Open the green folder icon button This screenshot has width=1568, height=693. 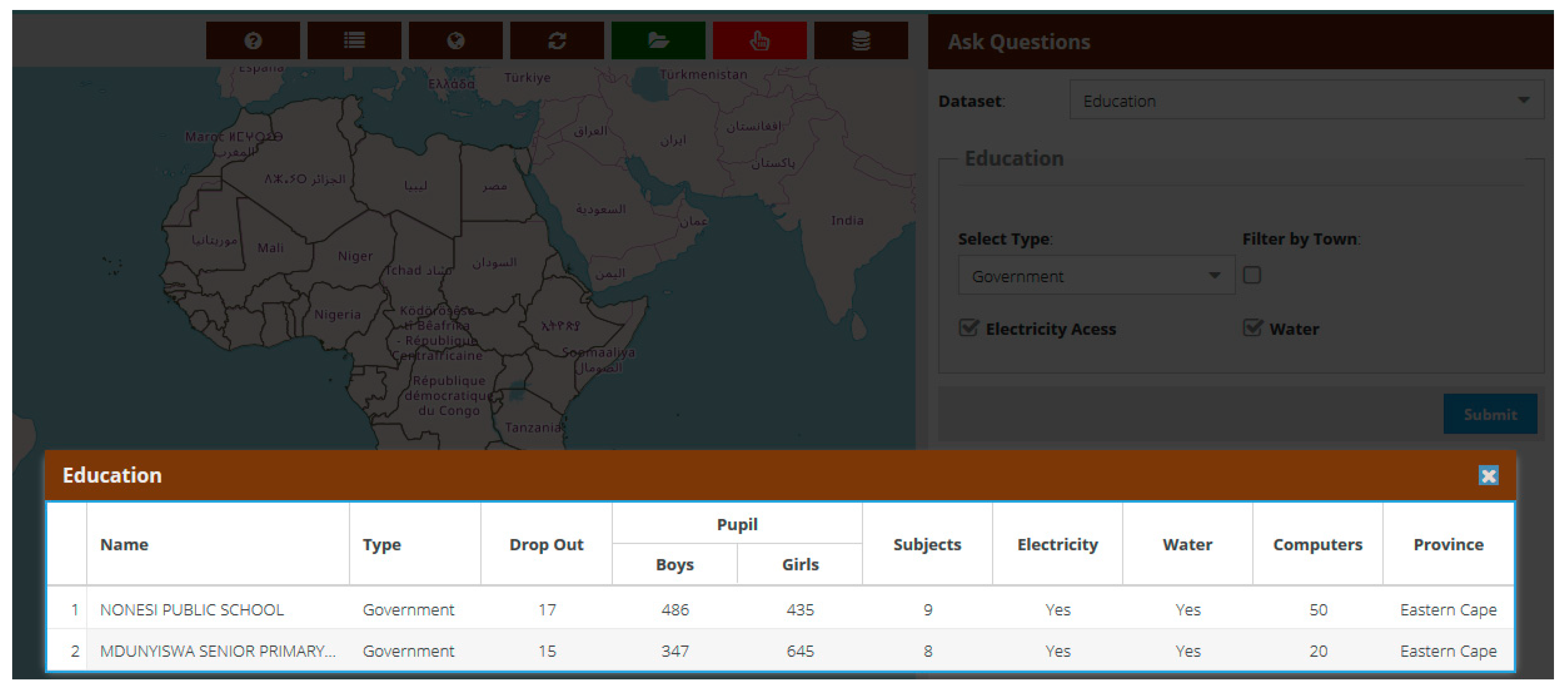658,41
